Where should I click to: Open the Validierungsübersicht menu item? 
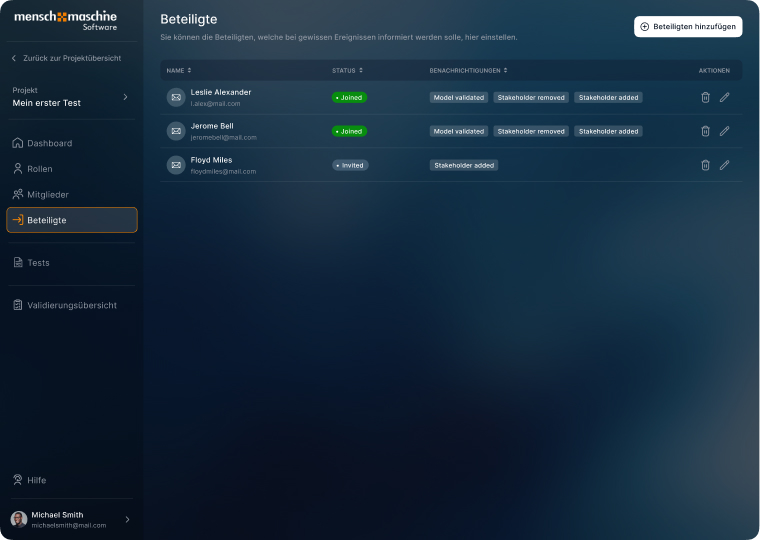coord(72,305)
